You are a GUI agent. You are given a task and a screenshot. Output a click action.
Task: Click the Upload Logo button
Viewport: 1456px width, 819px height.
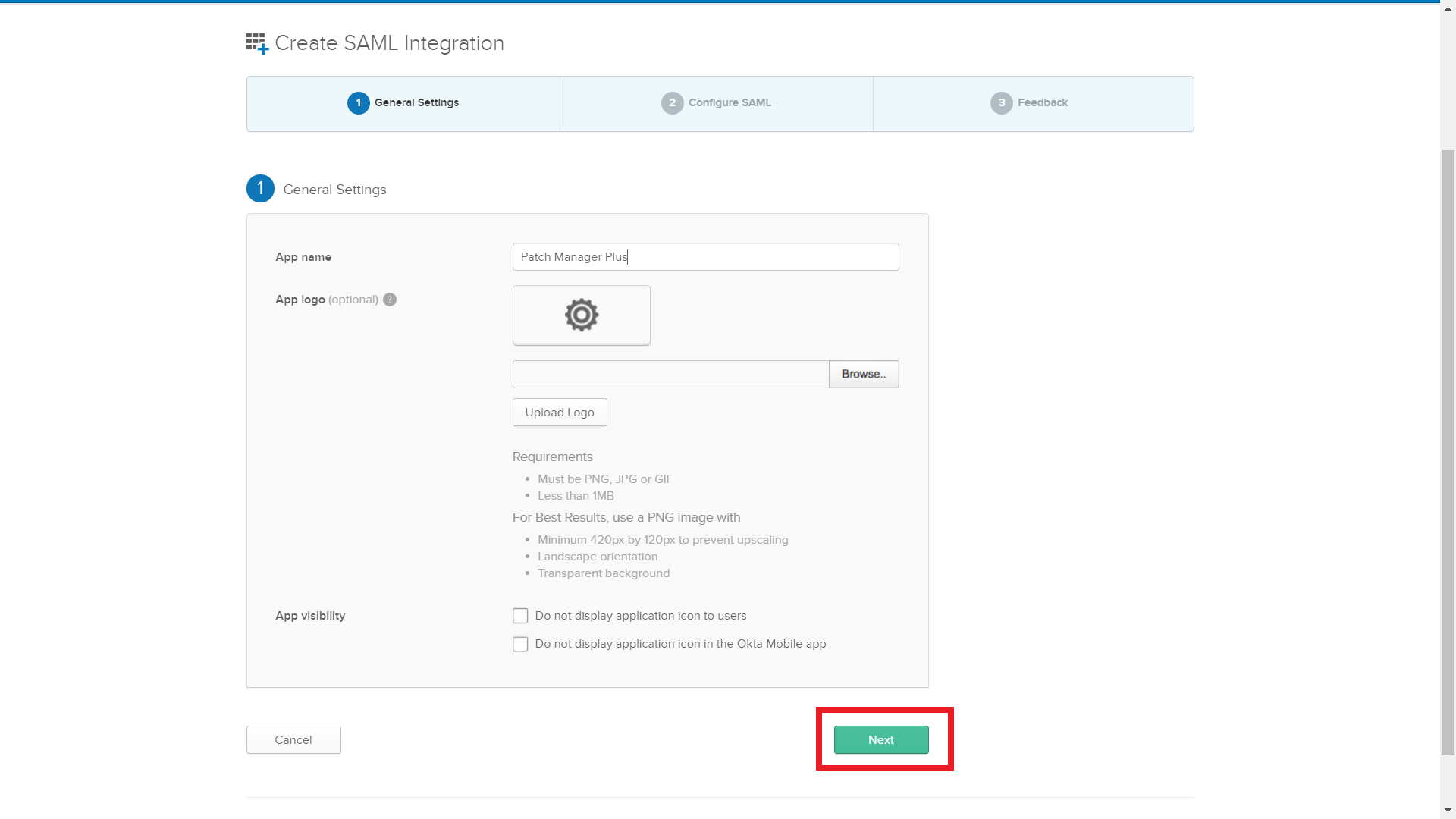[560, 413]
